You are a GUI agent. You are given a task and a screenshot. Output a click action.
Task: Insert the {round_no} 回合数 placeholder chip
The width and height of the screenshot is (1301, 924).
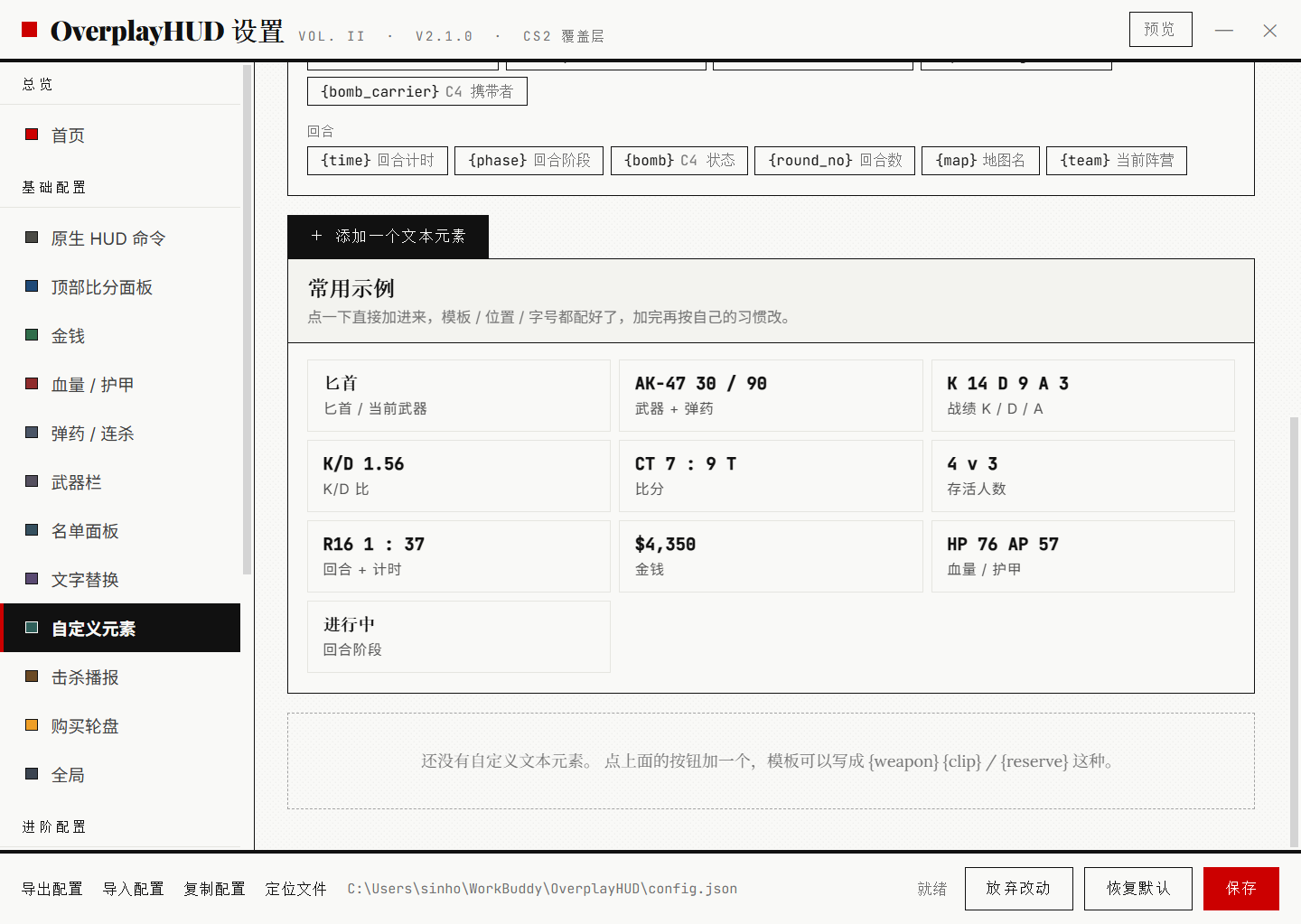tap(835, 161)
